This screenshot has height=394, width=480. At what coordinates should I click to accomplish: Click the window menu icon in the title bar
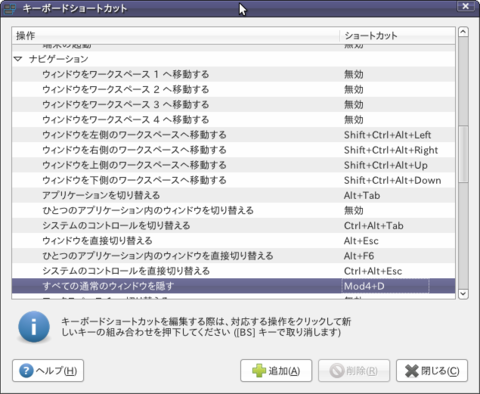tap(9, 8)
